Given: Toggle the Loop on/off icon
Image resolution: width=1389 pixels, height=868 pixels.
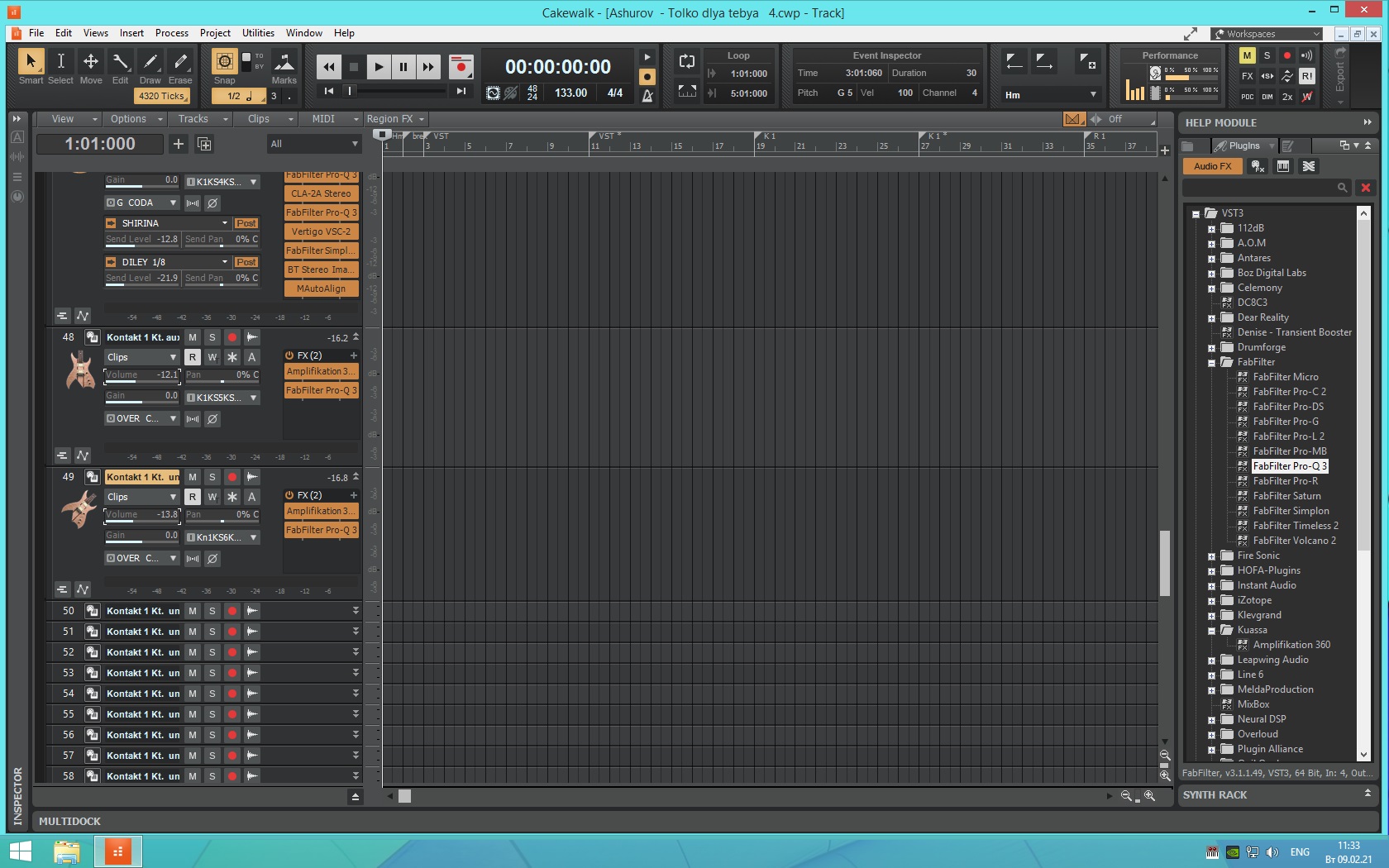Looking at the screenshot, I should (x=686, y=61).
